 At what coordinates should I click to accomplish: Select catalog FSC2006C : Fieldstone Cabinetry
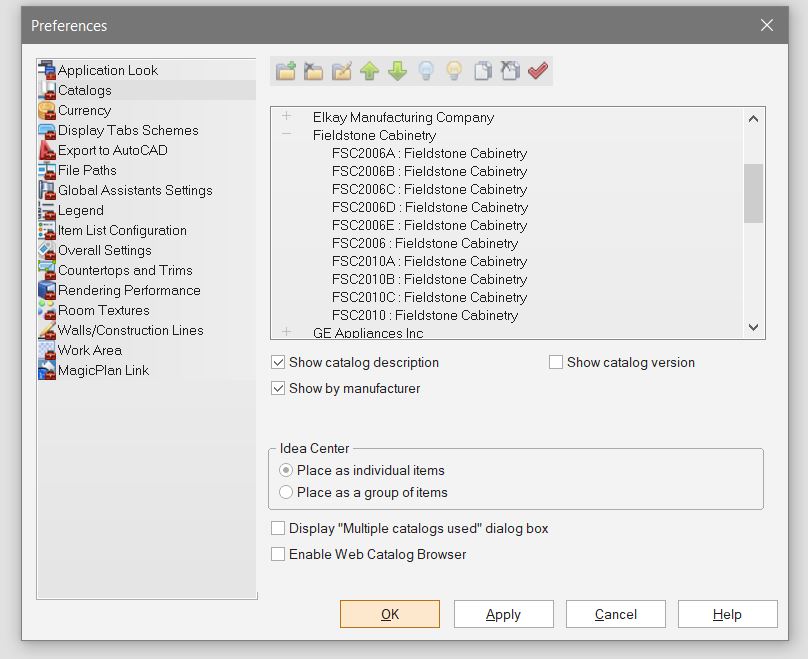click(430, 190)
